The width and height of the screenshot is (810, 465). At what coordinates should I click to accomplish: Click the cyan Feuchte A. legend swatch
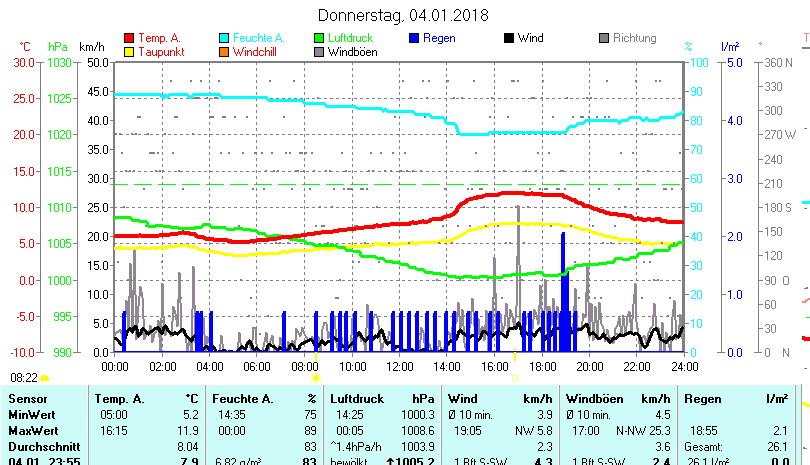coord(224,38)
